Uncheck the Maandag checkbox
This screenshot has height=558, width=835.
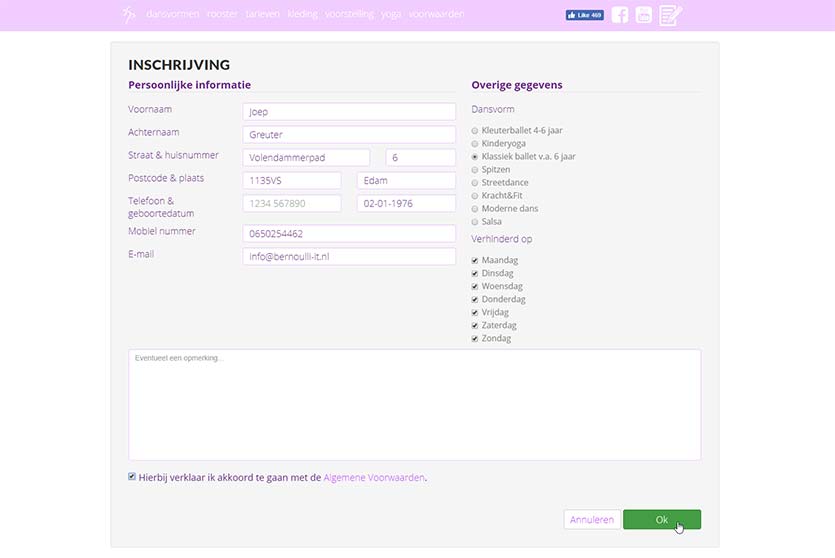[x=475, y=261]
